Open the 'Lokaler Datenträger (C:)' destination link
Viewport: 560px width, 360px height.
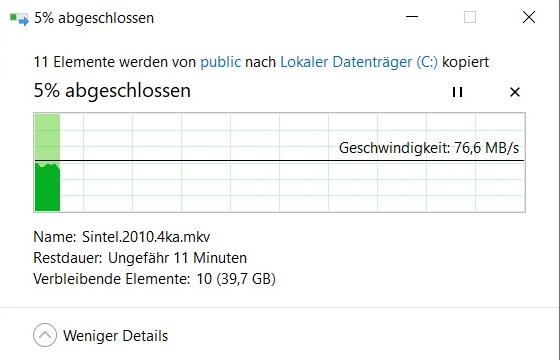[359, 62]
